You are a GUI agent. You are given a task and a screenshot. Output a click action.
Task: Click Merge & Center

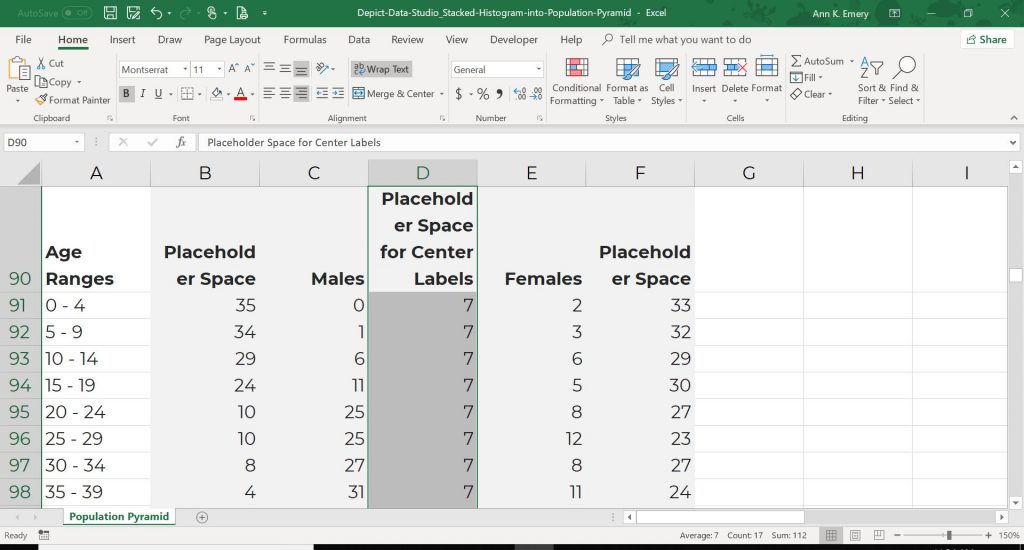[394, 94]
